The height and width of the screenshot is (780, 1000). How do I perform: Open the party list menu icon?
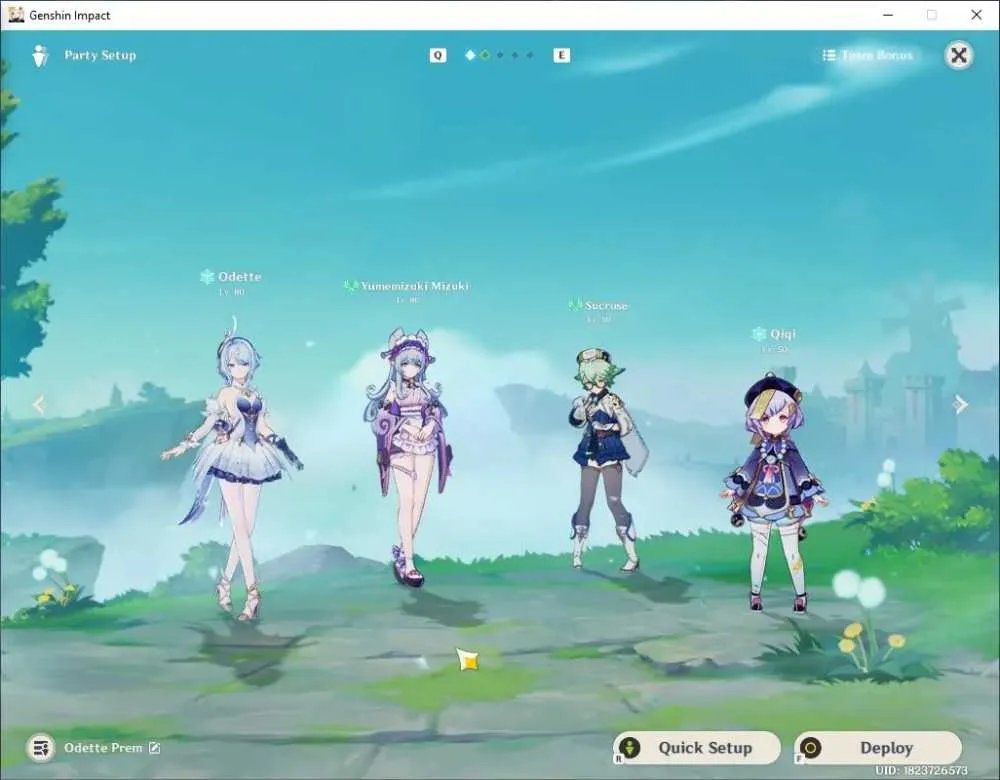point(40,747)
